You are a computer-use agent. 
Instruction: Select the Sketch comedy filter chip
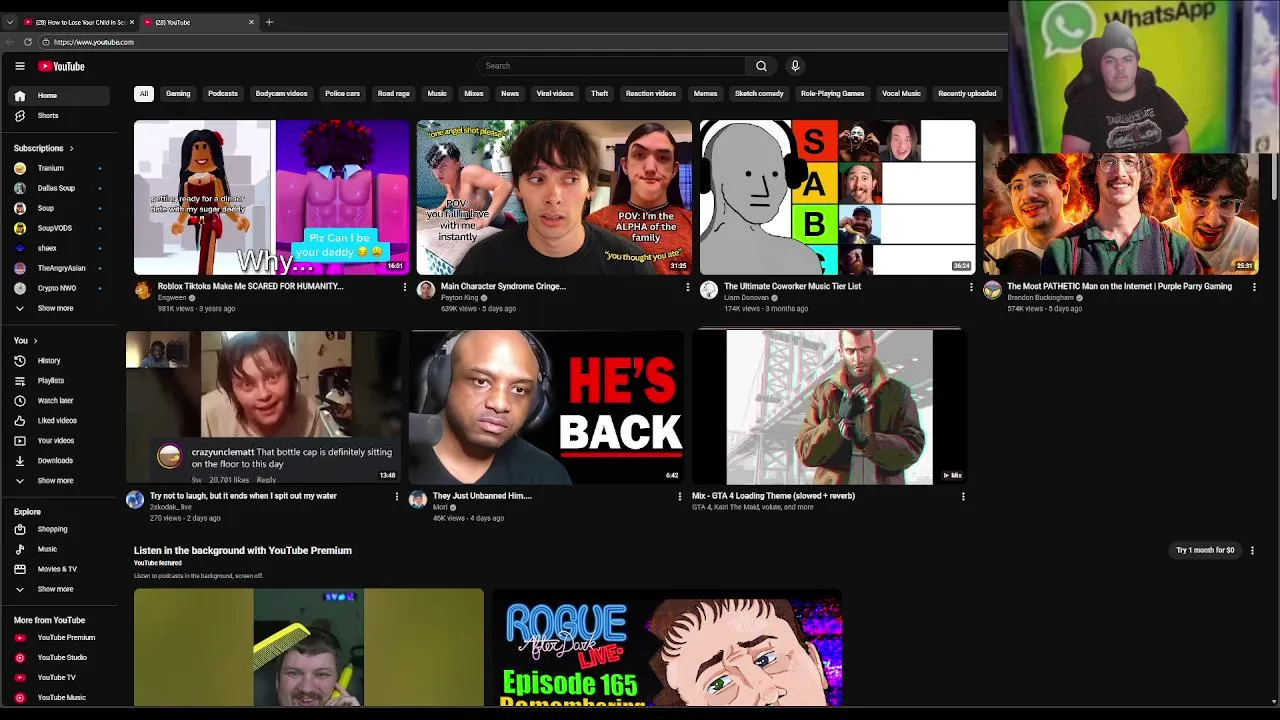pyautogui.click(x=759, y=94)
